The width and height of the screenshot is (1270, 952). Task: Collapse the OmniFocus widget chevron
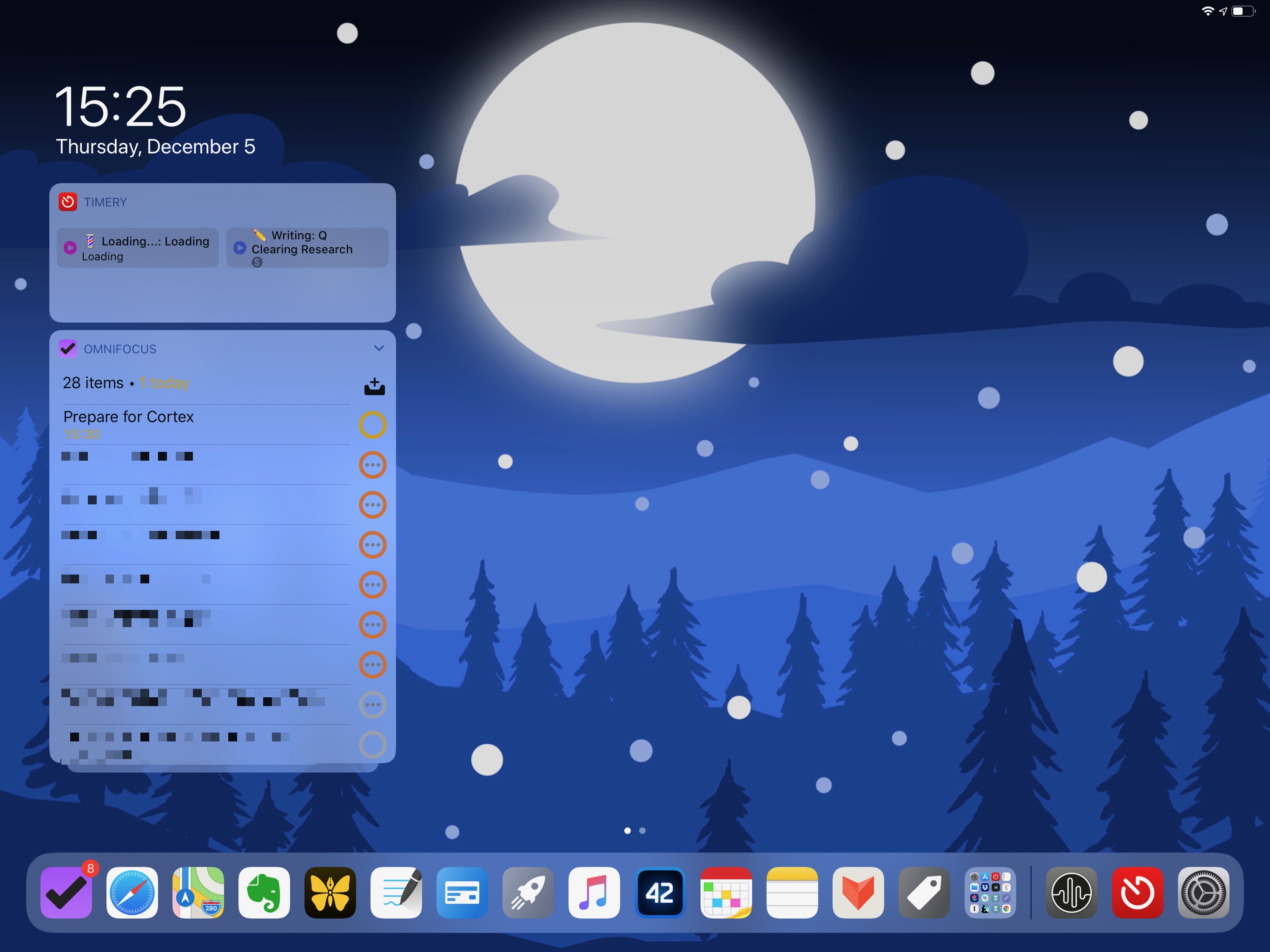tap(379, 349)
